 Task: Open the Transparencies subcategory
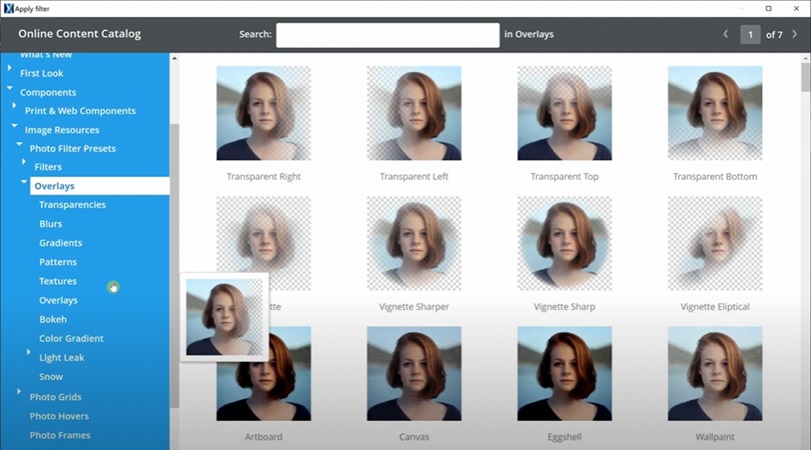coord(72,205)
